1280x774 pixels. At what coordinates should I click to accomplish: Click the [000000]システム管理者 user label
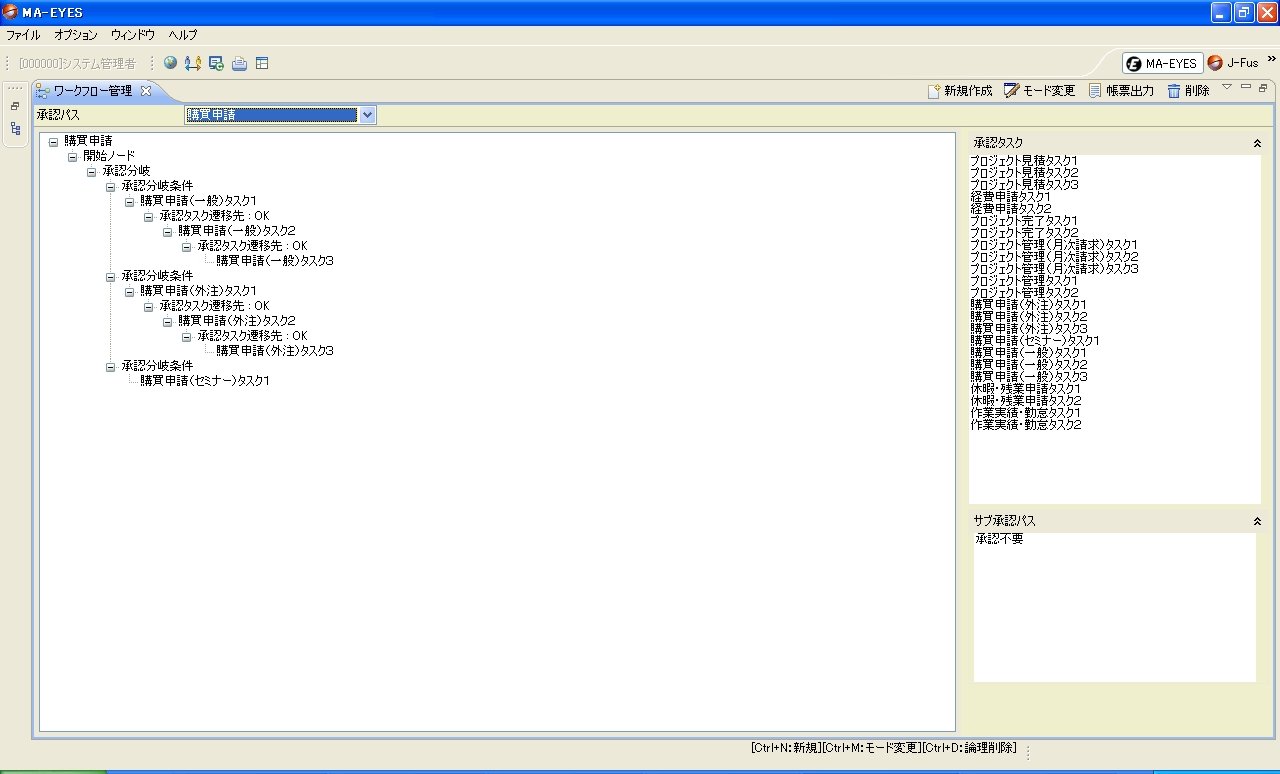(77, 63)
